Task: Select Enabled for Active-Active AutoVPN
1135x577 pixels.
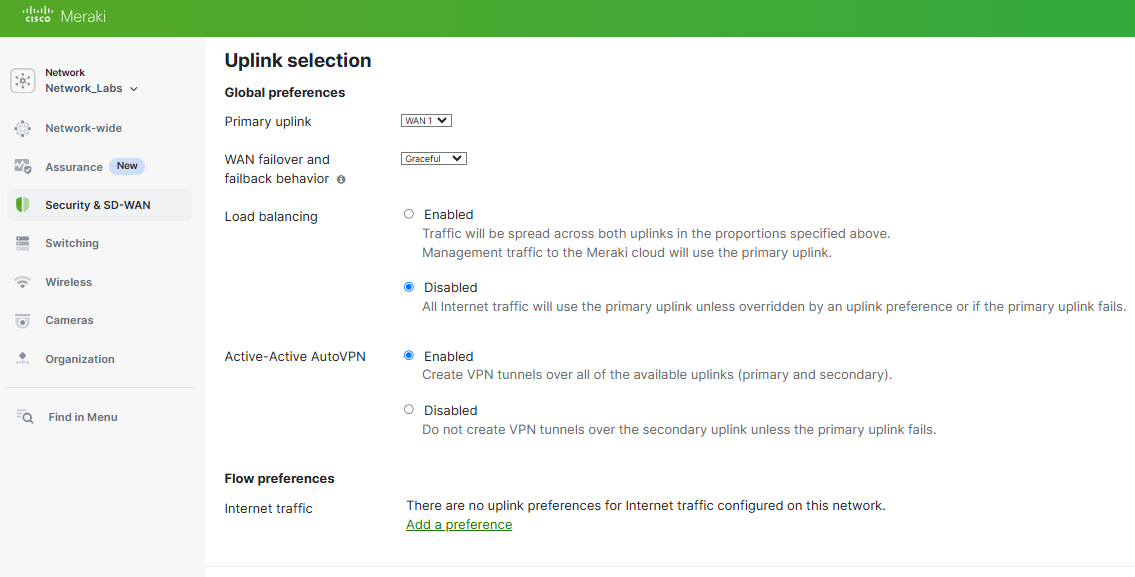Action: (x=409, y=355)
